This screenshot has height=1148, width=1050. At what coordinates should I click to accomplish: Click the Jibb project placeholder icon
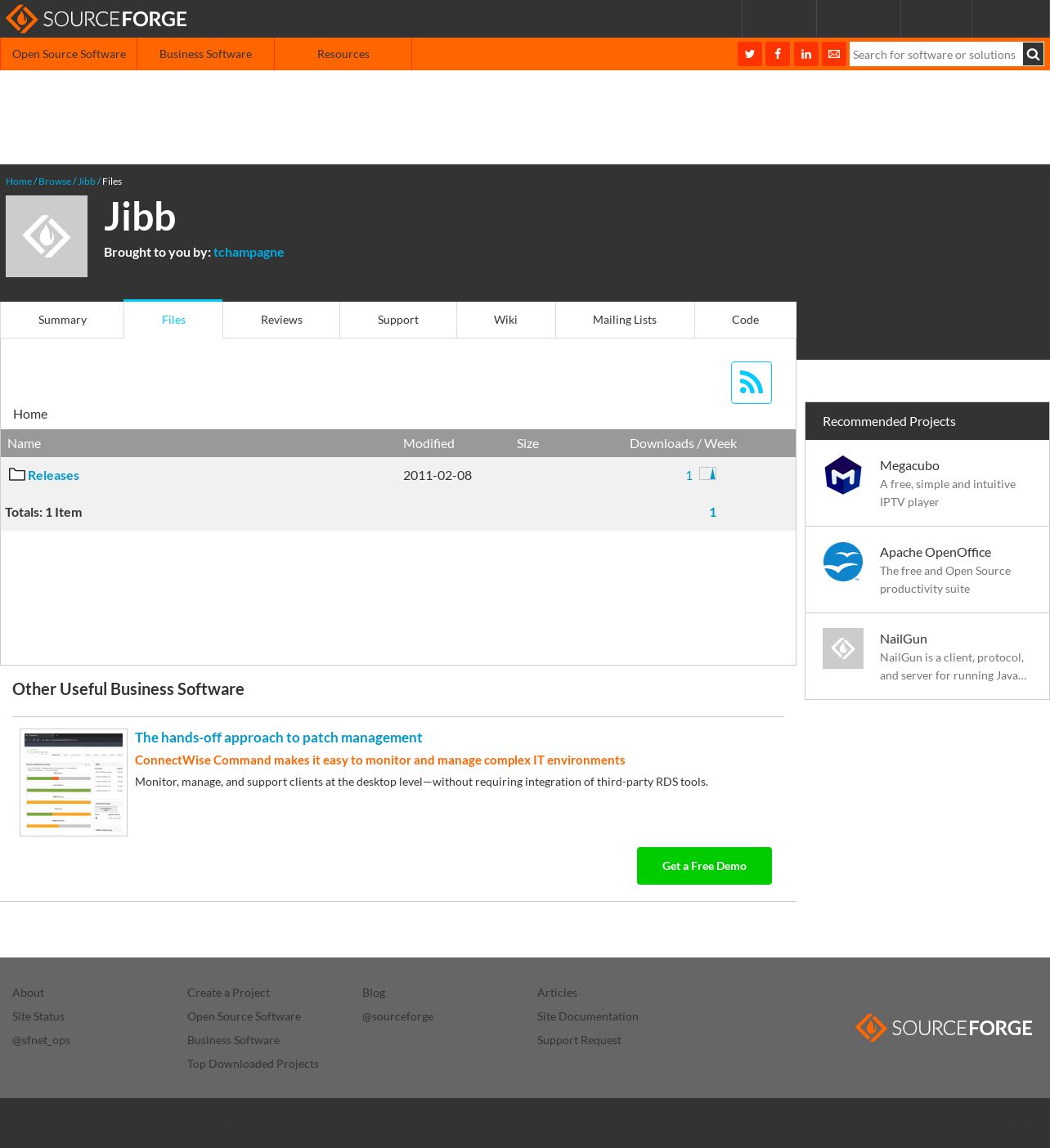[47, 236]
